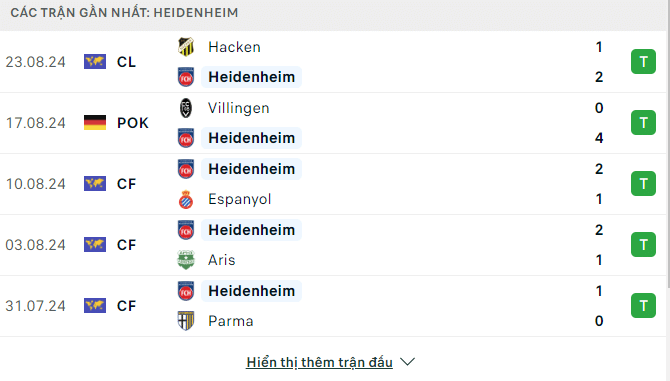Click the CÁC TRẬN GẦN NHẤT: HEIDENHEIM header
The width and height of the screenshot is (670, 381).
coord(124,13)
